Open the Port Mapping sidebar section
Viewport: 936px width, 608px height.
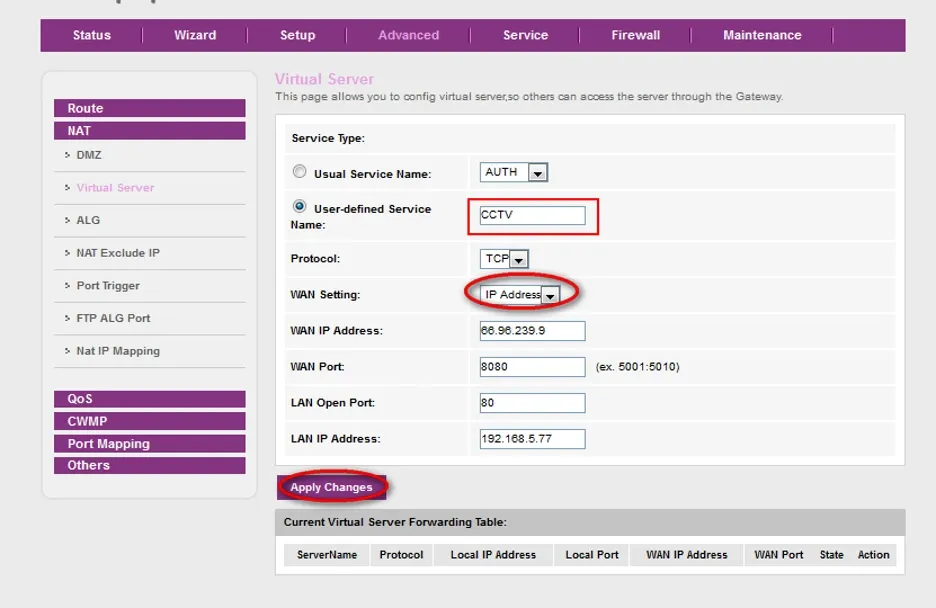(149, 444)
